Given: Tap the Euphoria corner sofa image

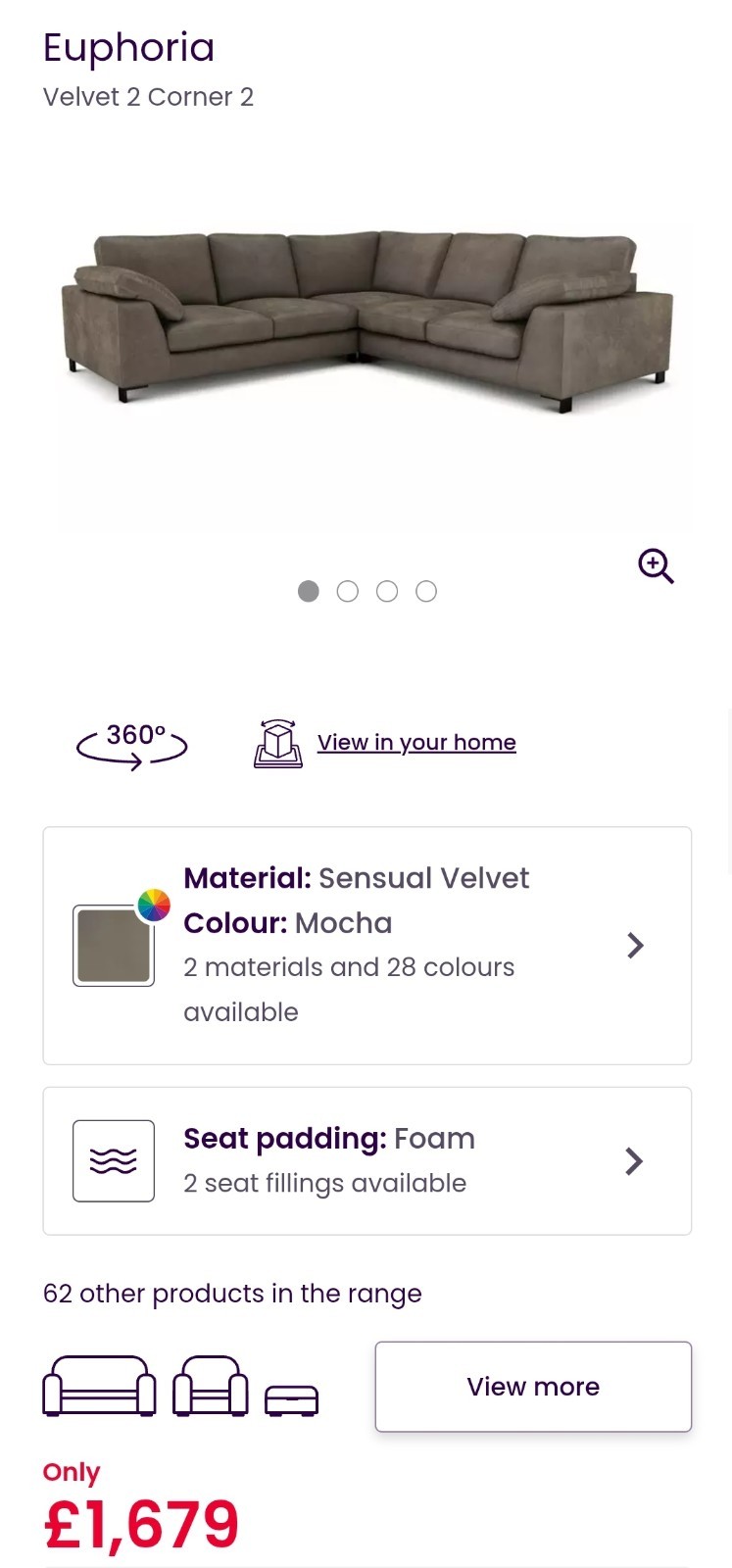Looking at the screenshot, I should [367, 323].
